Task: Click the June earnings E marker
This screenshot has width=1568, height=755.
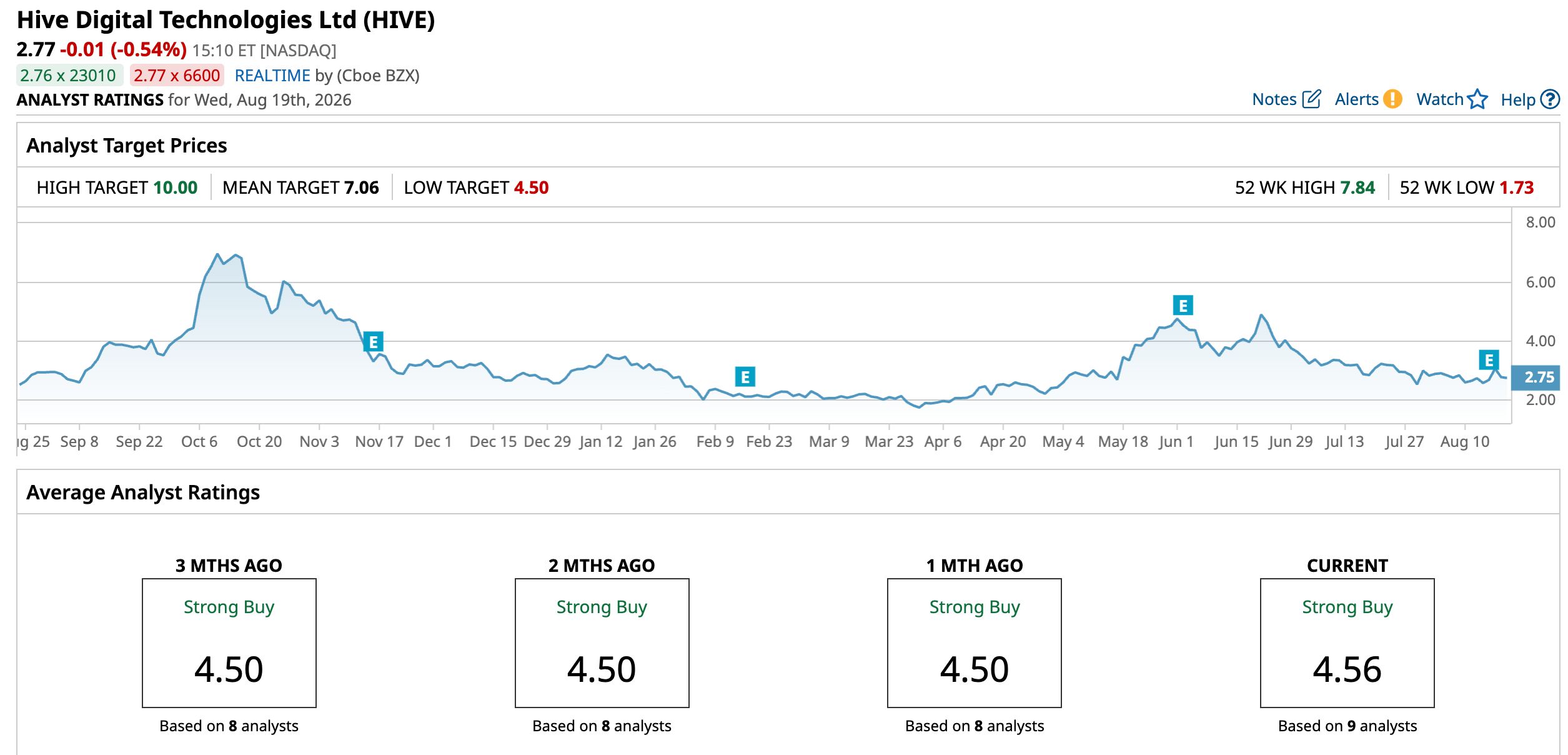Action: (x=1183, y=306)
